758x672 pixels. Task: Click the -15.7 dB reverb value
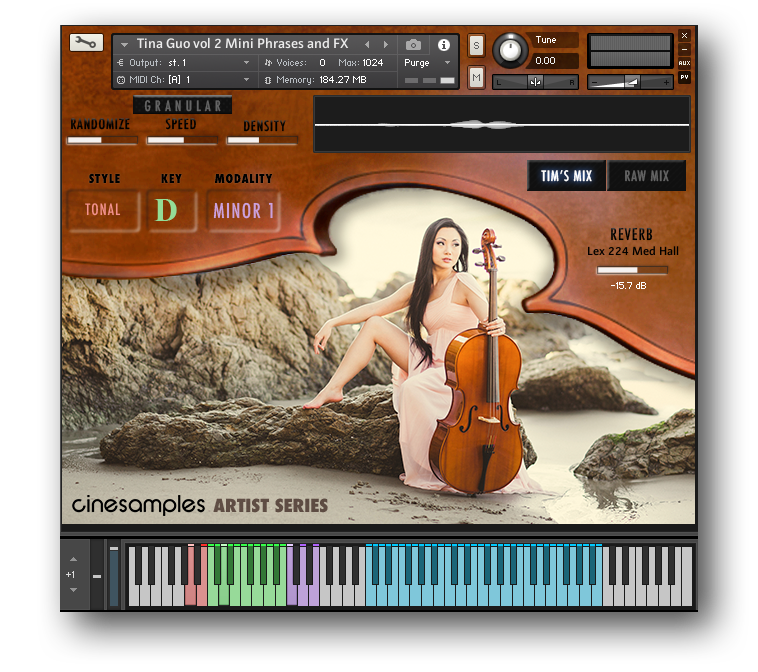click(628, 286)
